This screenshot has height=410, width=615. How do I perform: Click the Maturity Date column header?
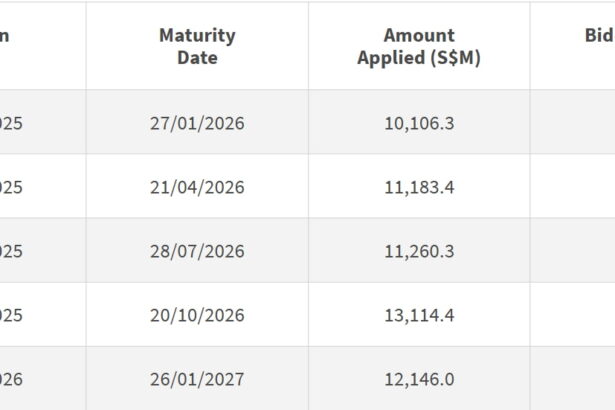tap(197, 46)
